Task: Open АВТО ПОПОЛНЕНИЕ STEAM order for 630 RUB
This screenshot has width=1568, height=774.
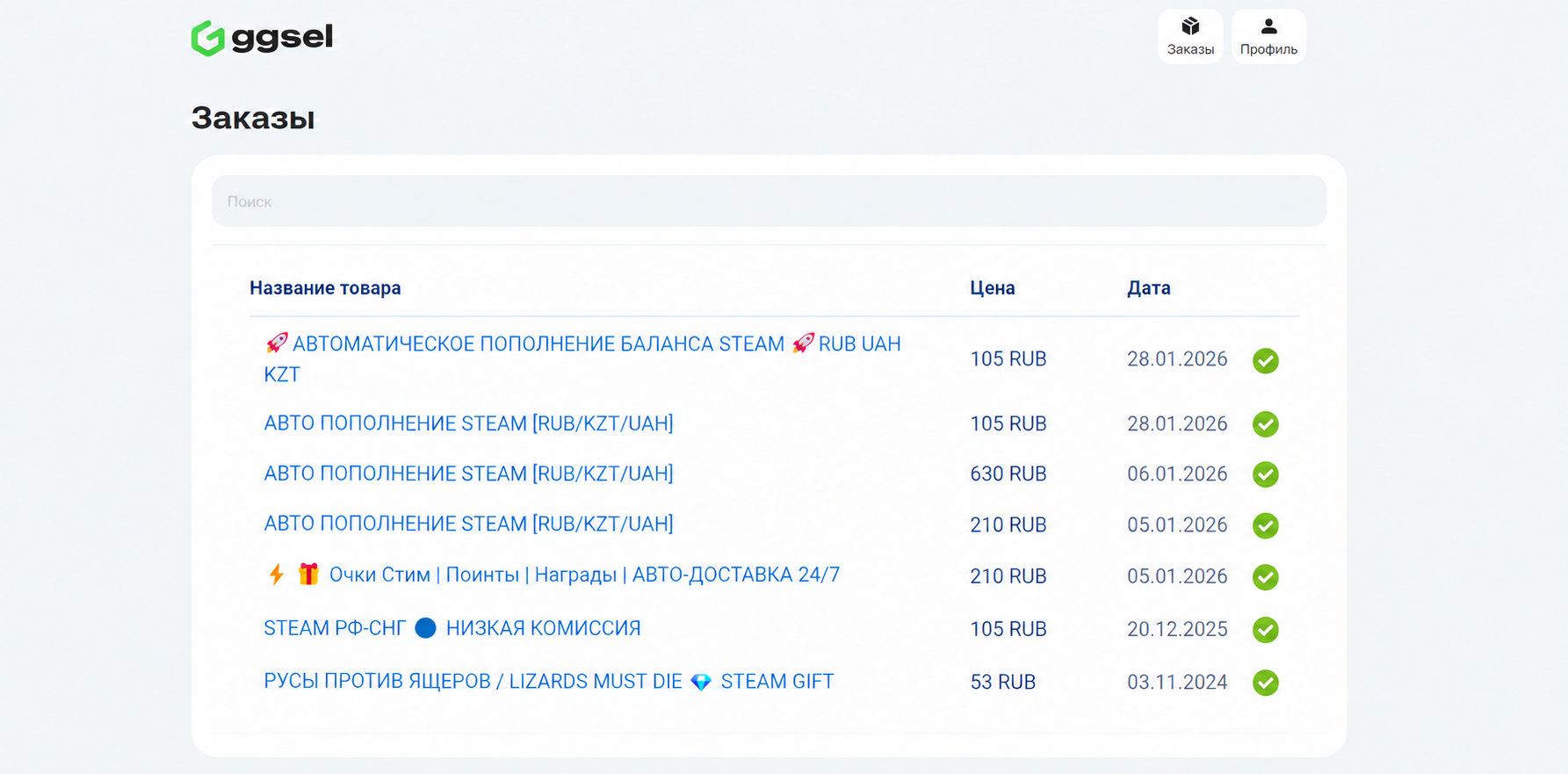Action: click(x=468, y=474)
